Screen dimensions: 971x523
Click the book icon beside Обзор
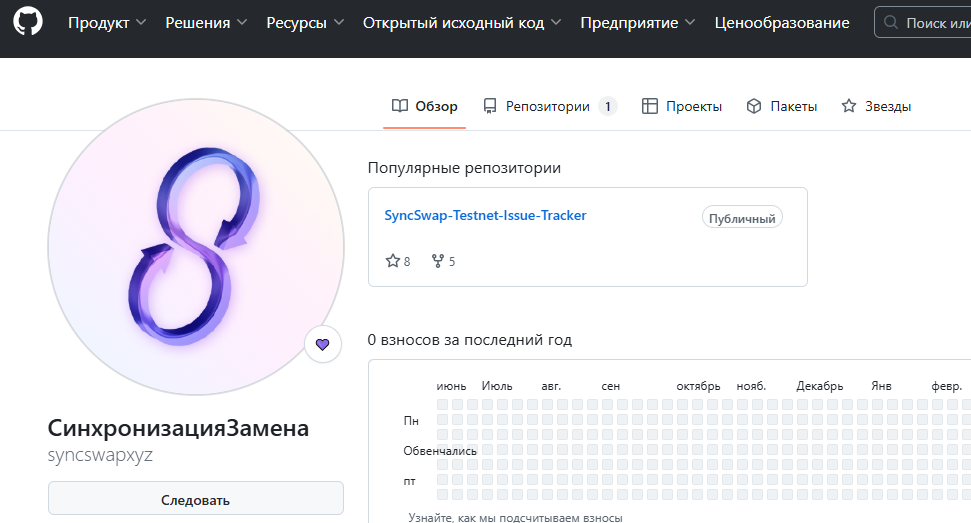pos(400,106)
